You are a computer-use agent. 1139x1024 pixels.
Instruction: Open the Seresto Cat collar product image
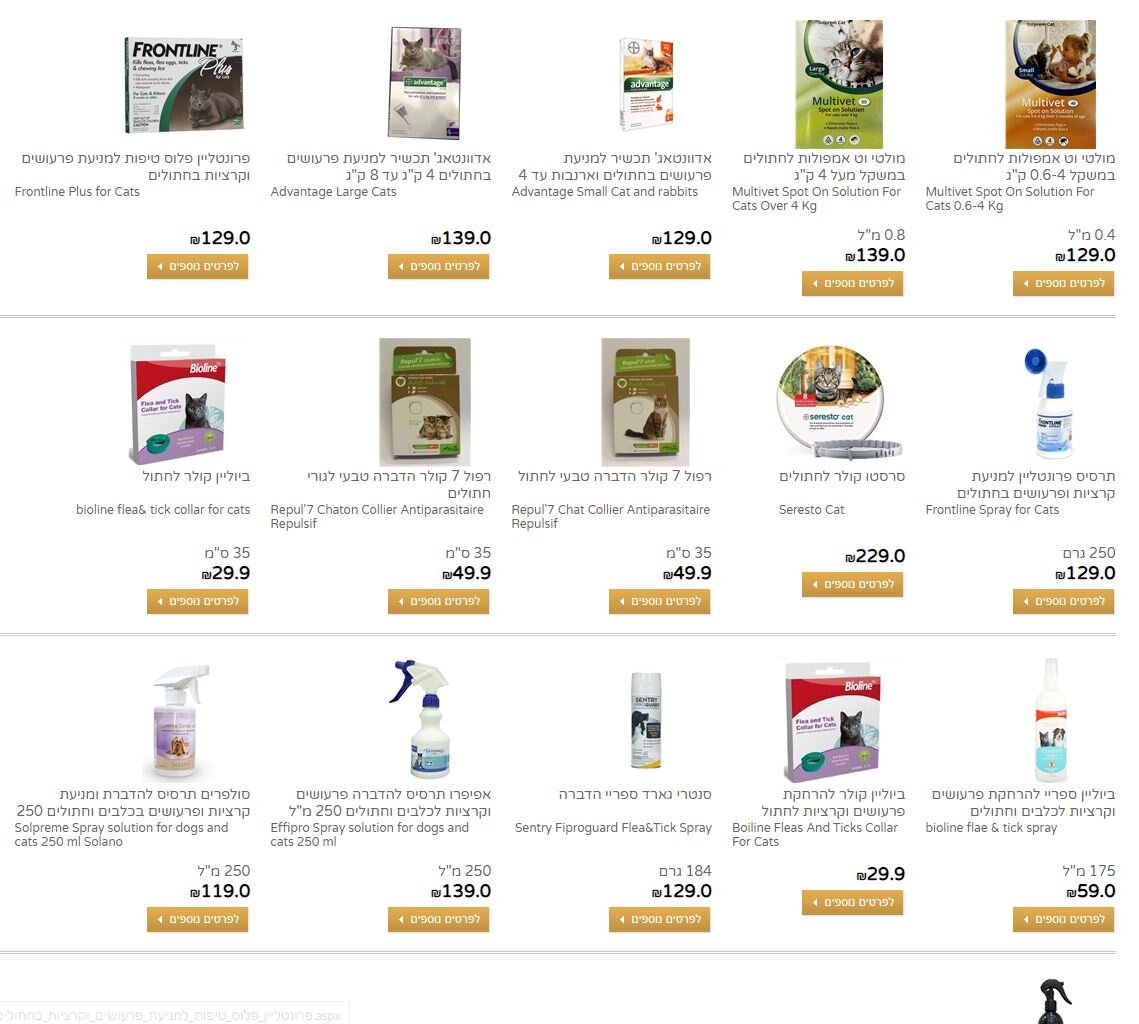point(839,402)
